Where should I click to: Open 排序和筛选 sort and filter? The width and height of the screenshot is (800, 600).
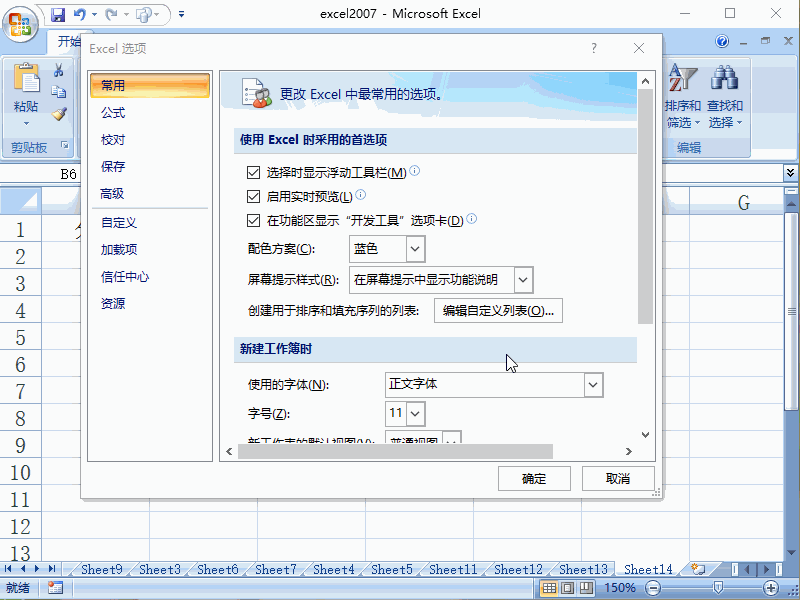click(683, 96)
